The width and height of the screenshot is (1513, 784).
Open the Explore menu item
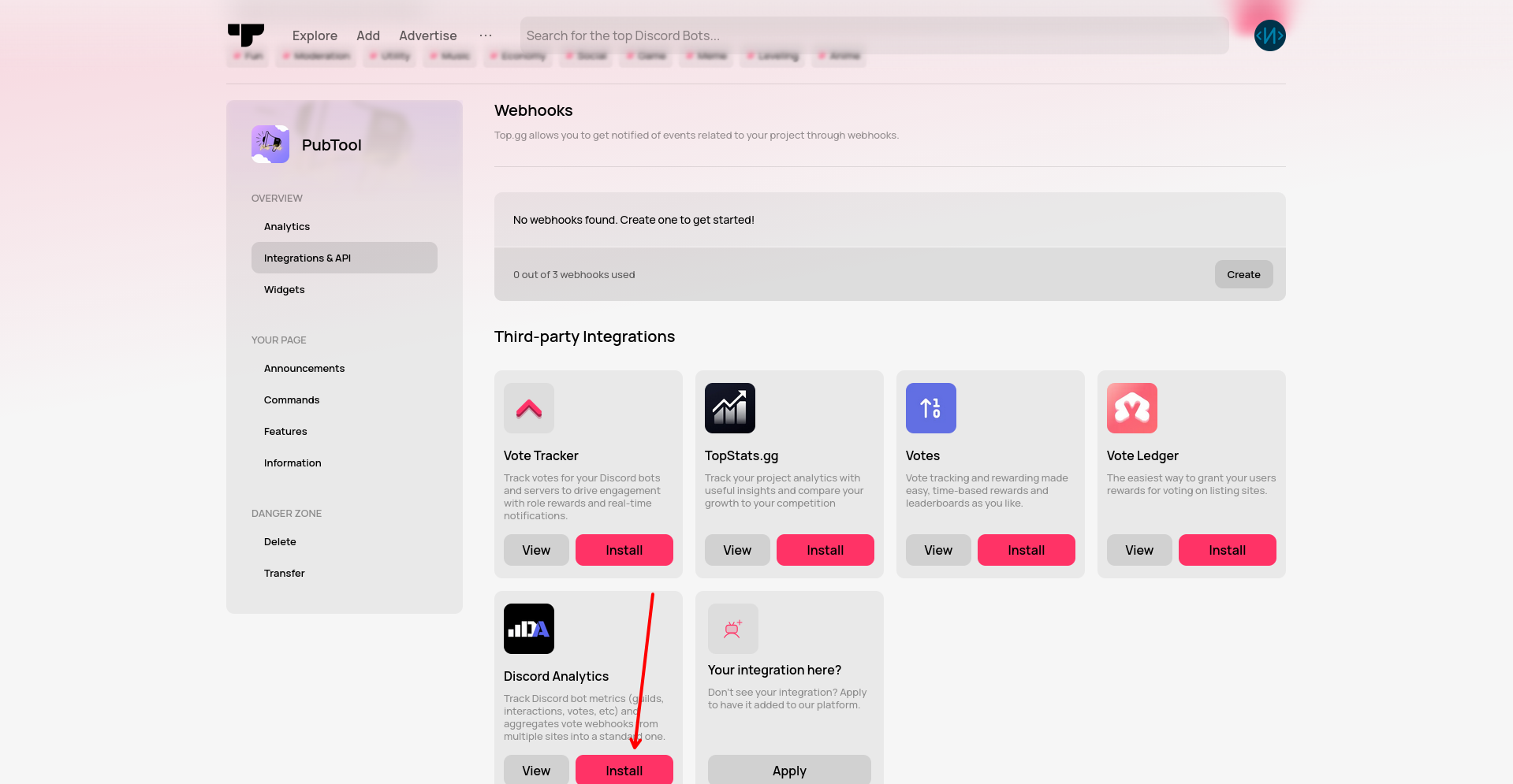point(315,35)
